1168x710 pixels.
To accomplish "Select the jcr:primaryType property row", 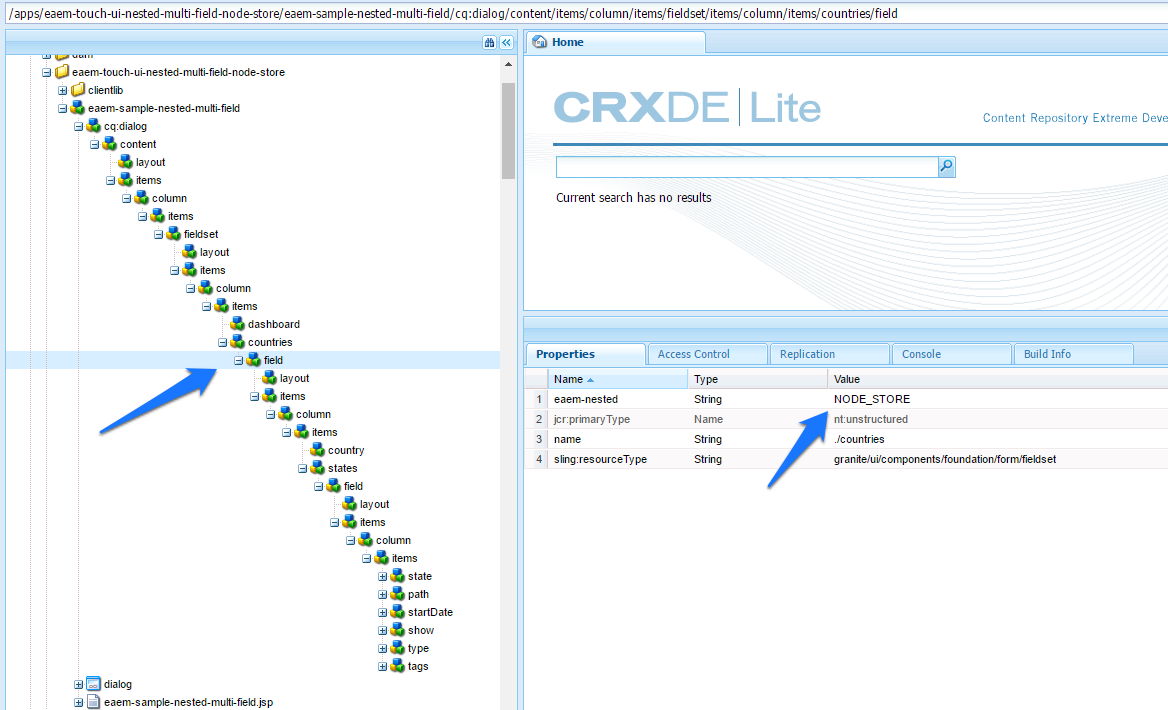I will coord(846,419).
